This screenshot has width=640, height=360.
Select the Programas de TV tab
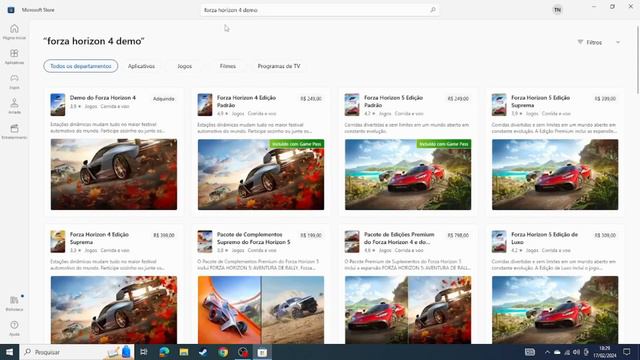pyautogui.click(x=279, y=66)
